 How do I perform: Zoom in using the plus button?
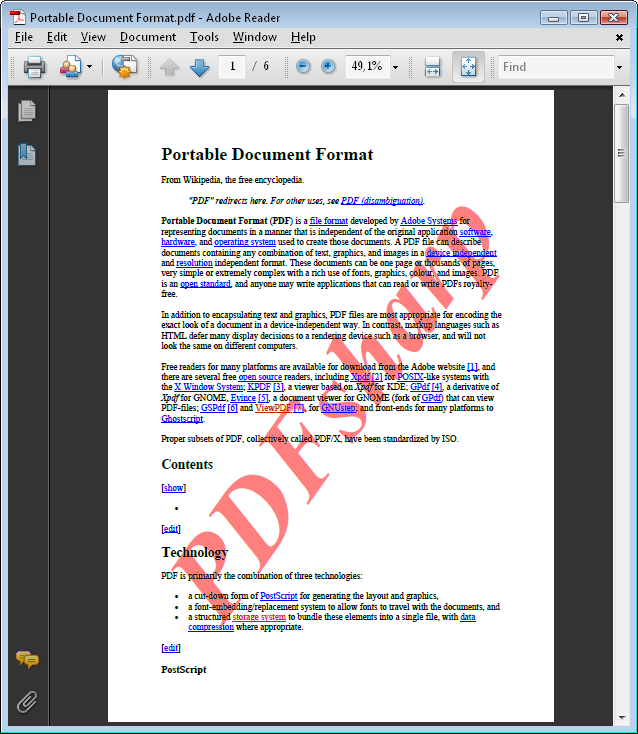(328, 67)
